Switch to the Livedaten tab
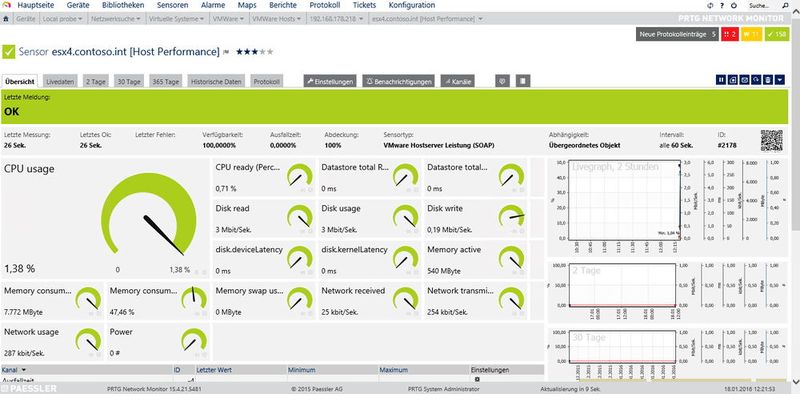The height and width of the screenshot is (394, 800). click(60, 81)
